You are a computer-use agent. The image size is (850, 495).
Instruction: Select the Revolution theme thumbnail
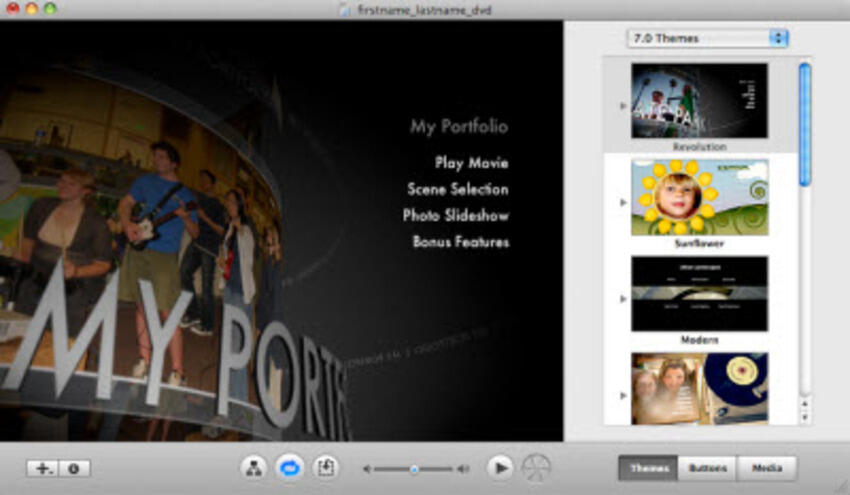pyautogui.click(x=699, y=100)
